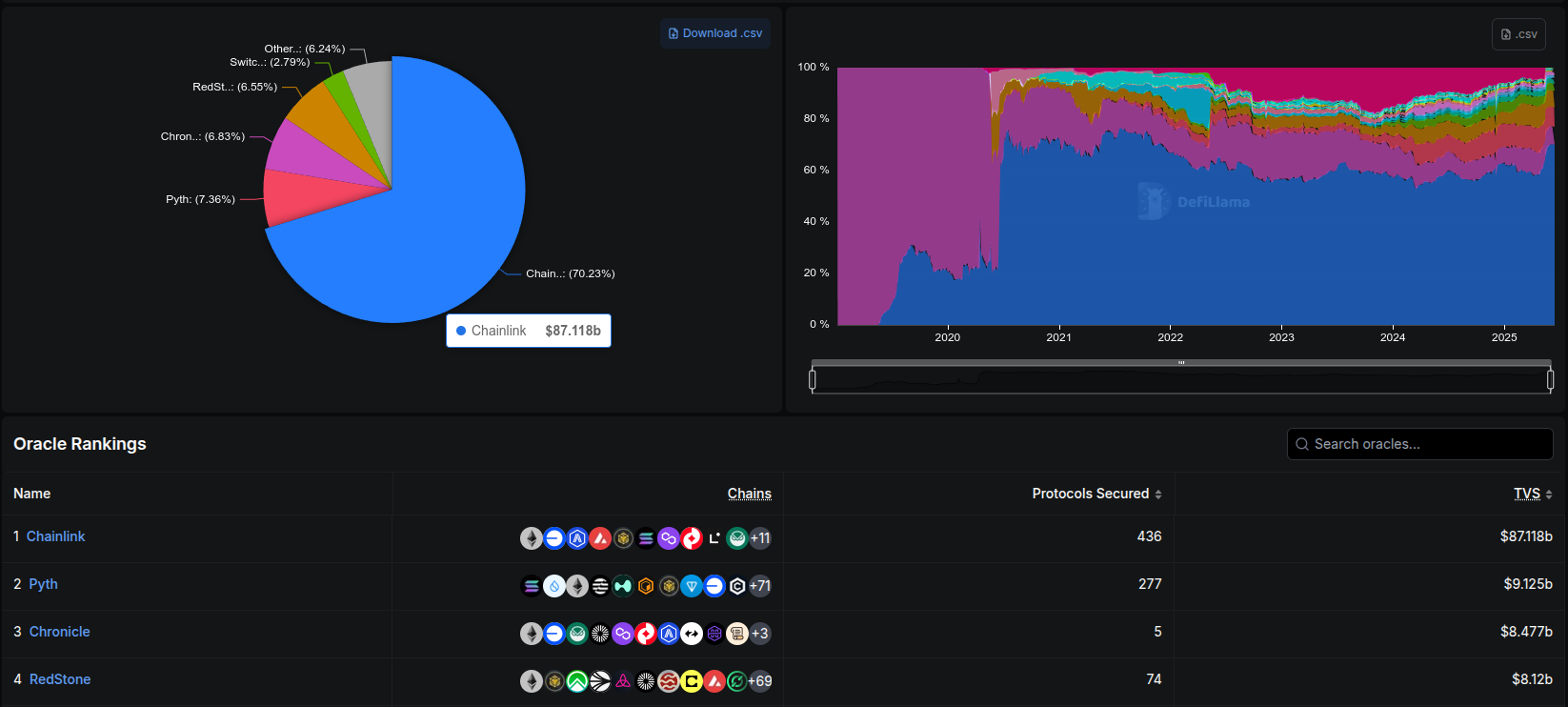Open the Chainlink oracle link
This screenshot has height=707, width=1568.
pos(55,536)
